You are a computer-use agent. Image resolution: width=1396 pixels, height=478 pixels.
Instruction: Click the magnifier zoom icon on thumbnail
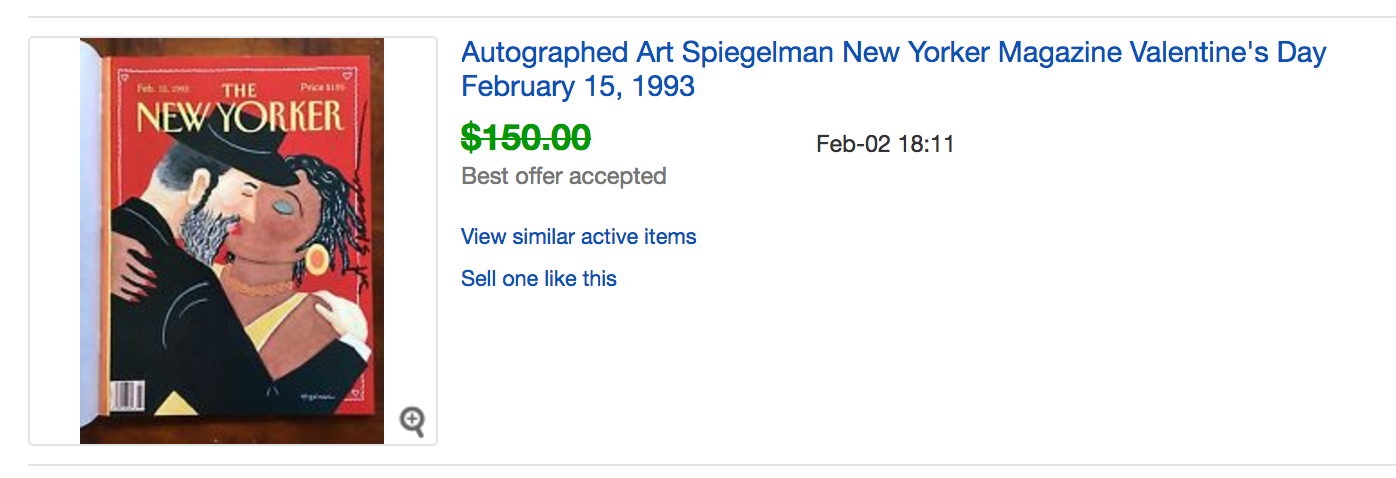pyautogui.click(x=412, y=421)
